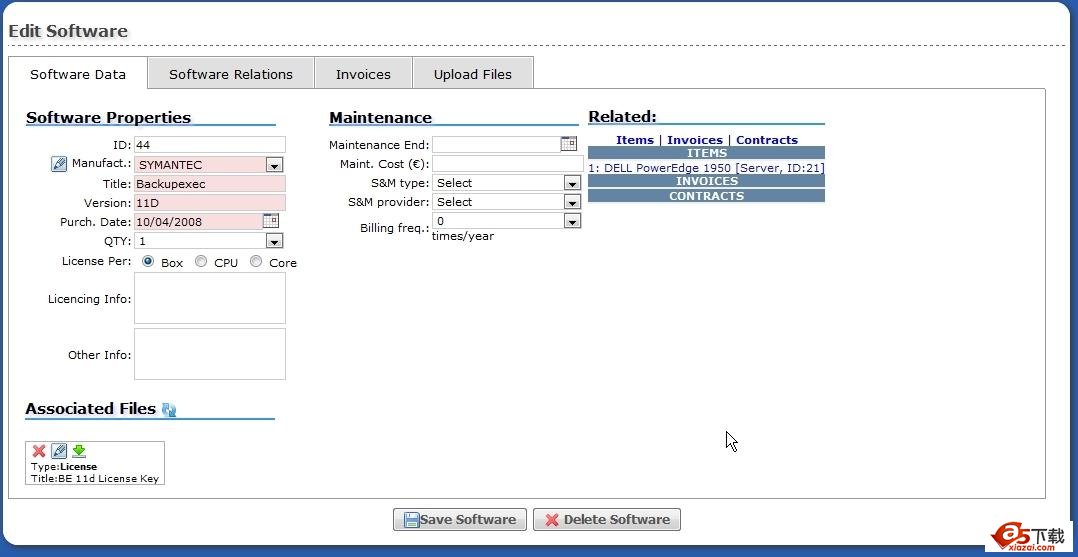
Task: Select the Box license radio button
Action: point(148,262)
